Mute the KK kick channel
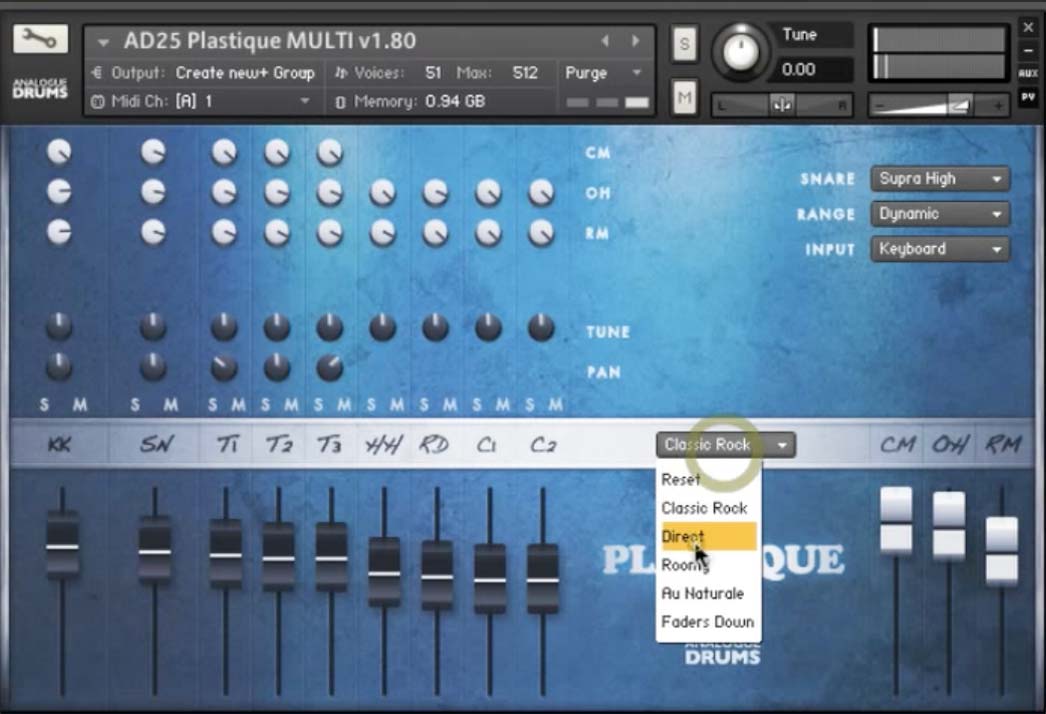This screenshot has width=1046, height=714. [x=80, y=404]
